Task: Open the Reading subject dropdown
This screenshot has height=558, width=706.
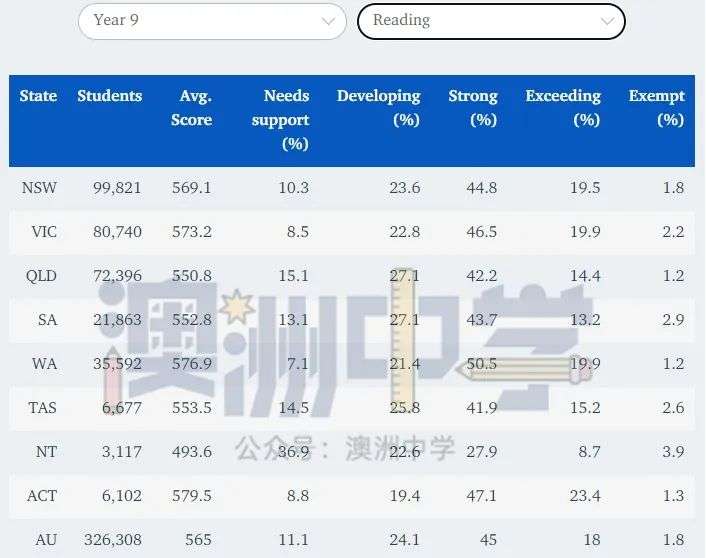Action: tap(490, 21)
